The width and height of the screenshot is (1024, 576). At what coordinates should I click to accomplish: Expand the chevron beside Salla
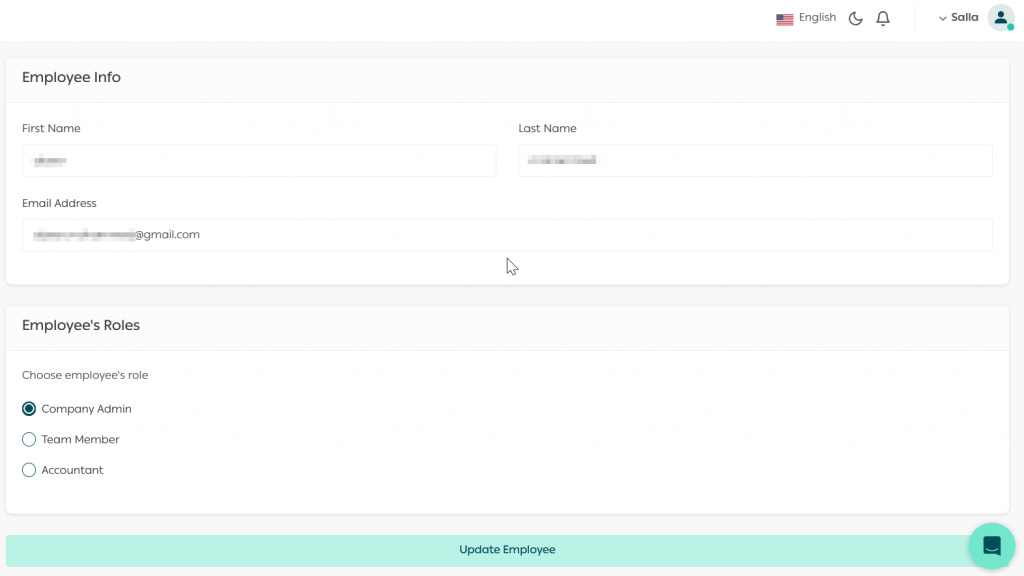point(942,18)
